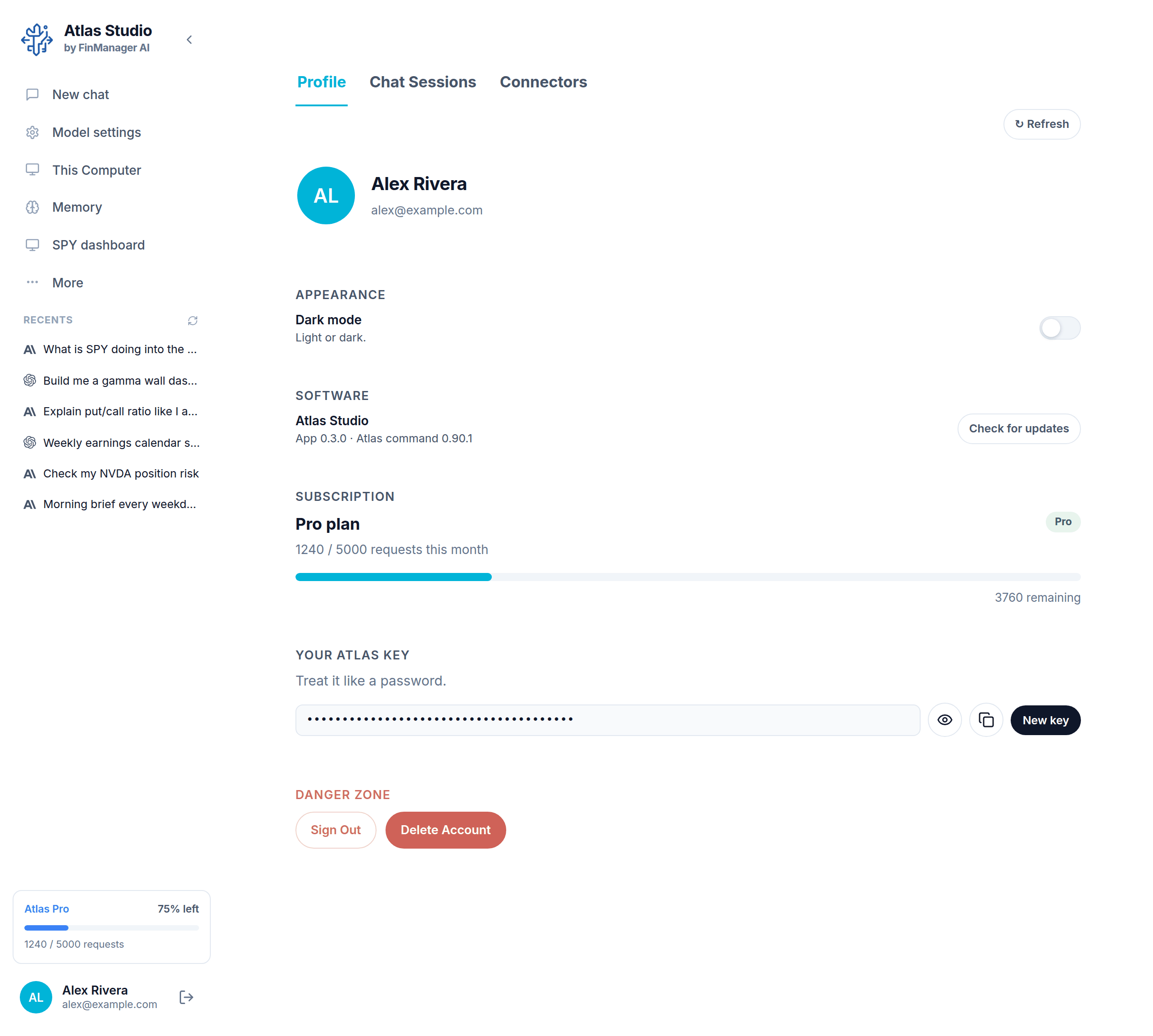The width and height of the screenshot is (1153, 1036).
Task: Open 'Check my NVDA position risk' chat
Action: (x=111, y=473)
